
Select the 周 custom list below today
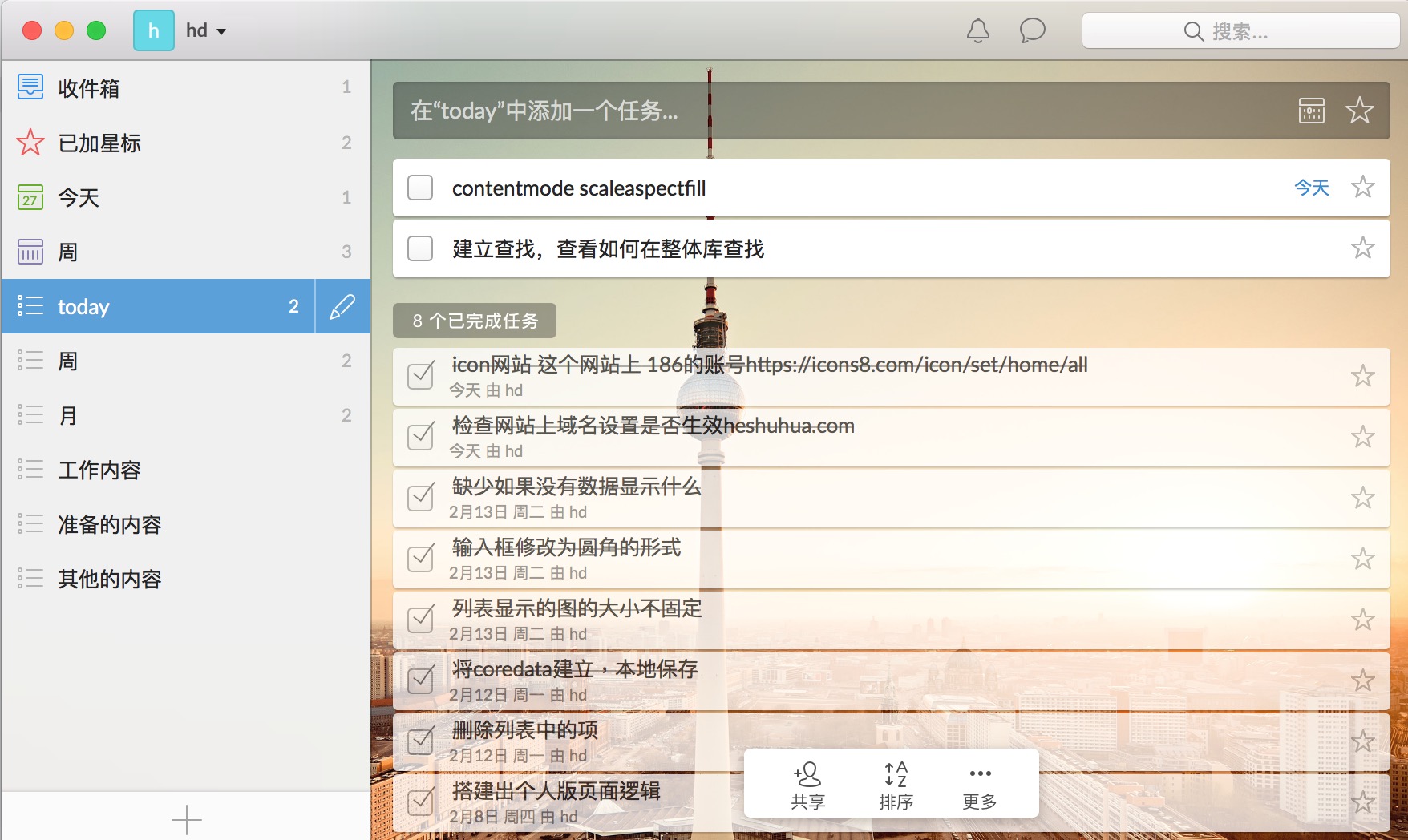pyautogui.click(x=186, y=361)
